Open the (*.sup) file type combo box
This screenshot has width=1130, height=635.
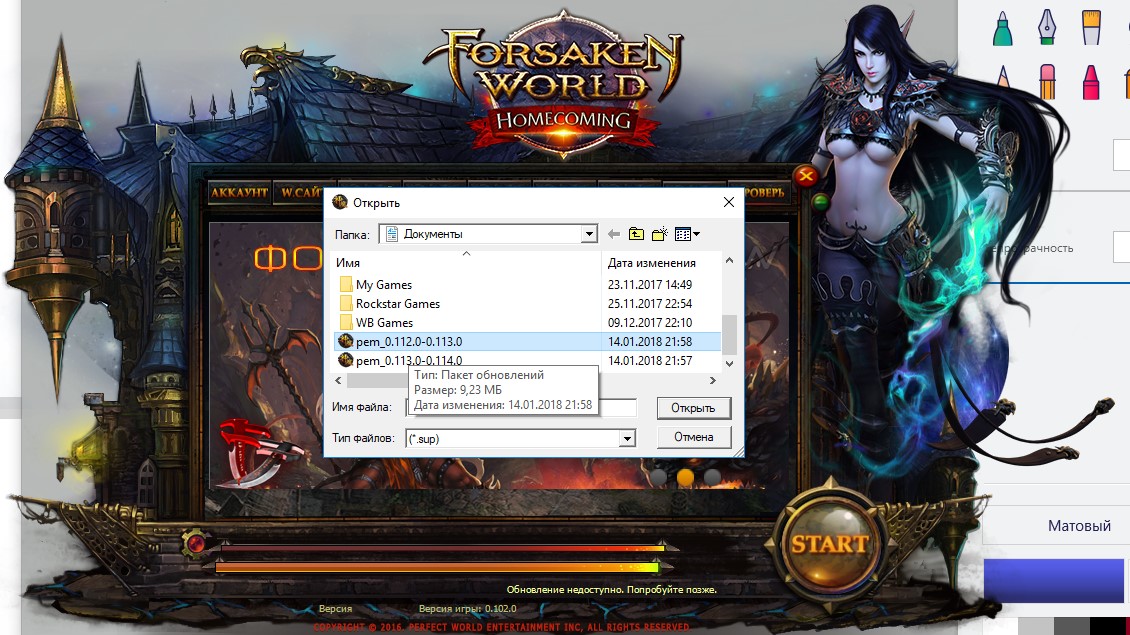tap(520, 438)
